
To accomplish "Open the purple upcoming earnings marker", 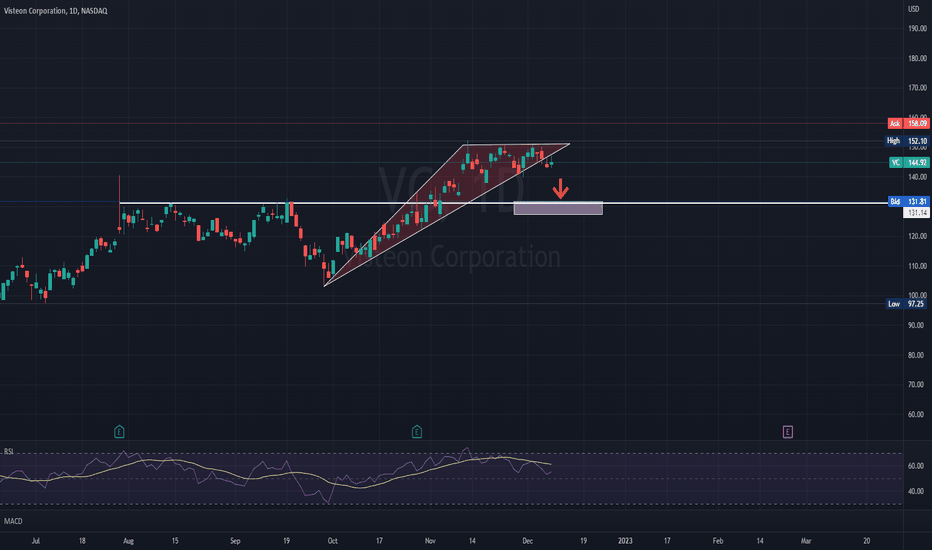I will 788,432.
